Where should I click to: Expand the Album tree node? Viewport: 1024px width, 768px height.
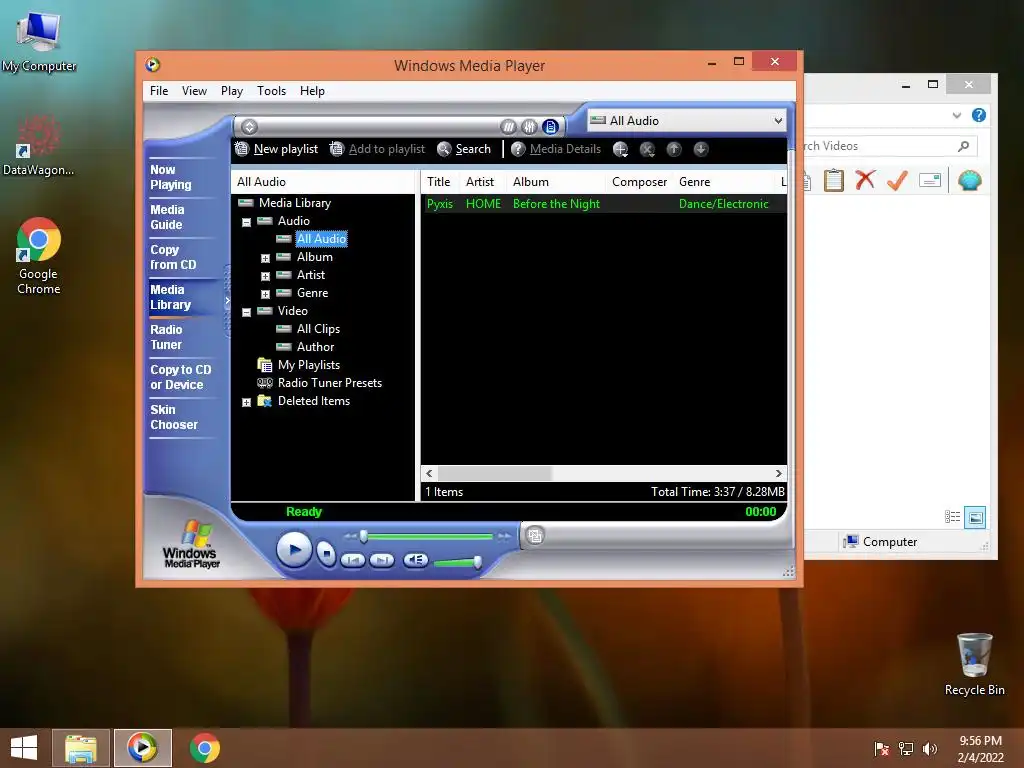tap(265, 258)
